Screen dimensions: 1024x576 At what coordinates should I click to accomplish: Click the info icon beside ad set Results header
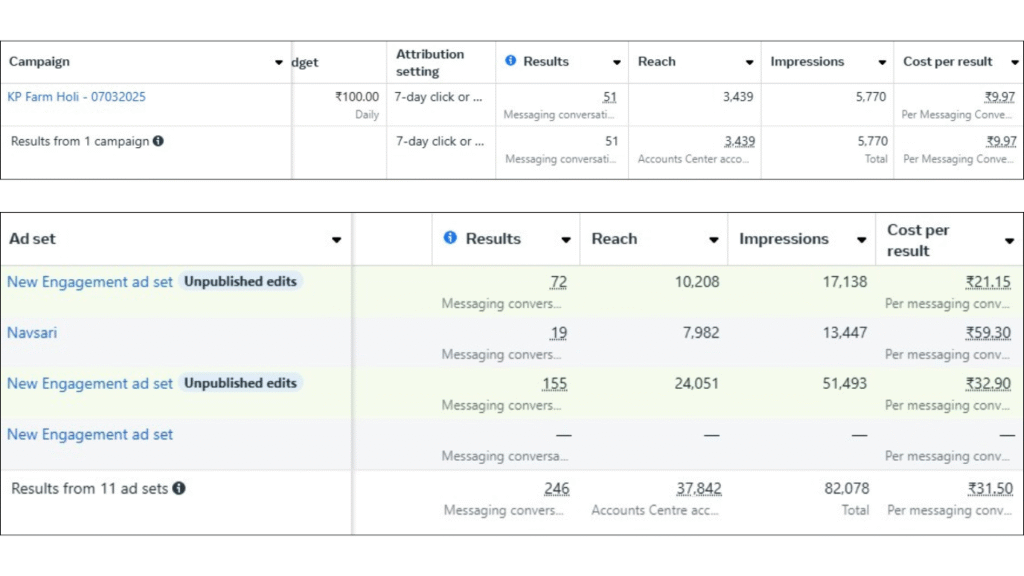pyautogui.click(x=450, y=238)
